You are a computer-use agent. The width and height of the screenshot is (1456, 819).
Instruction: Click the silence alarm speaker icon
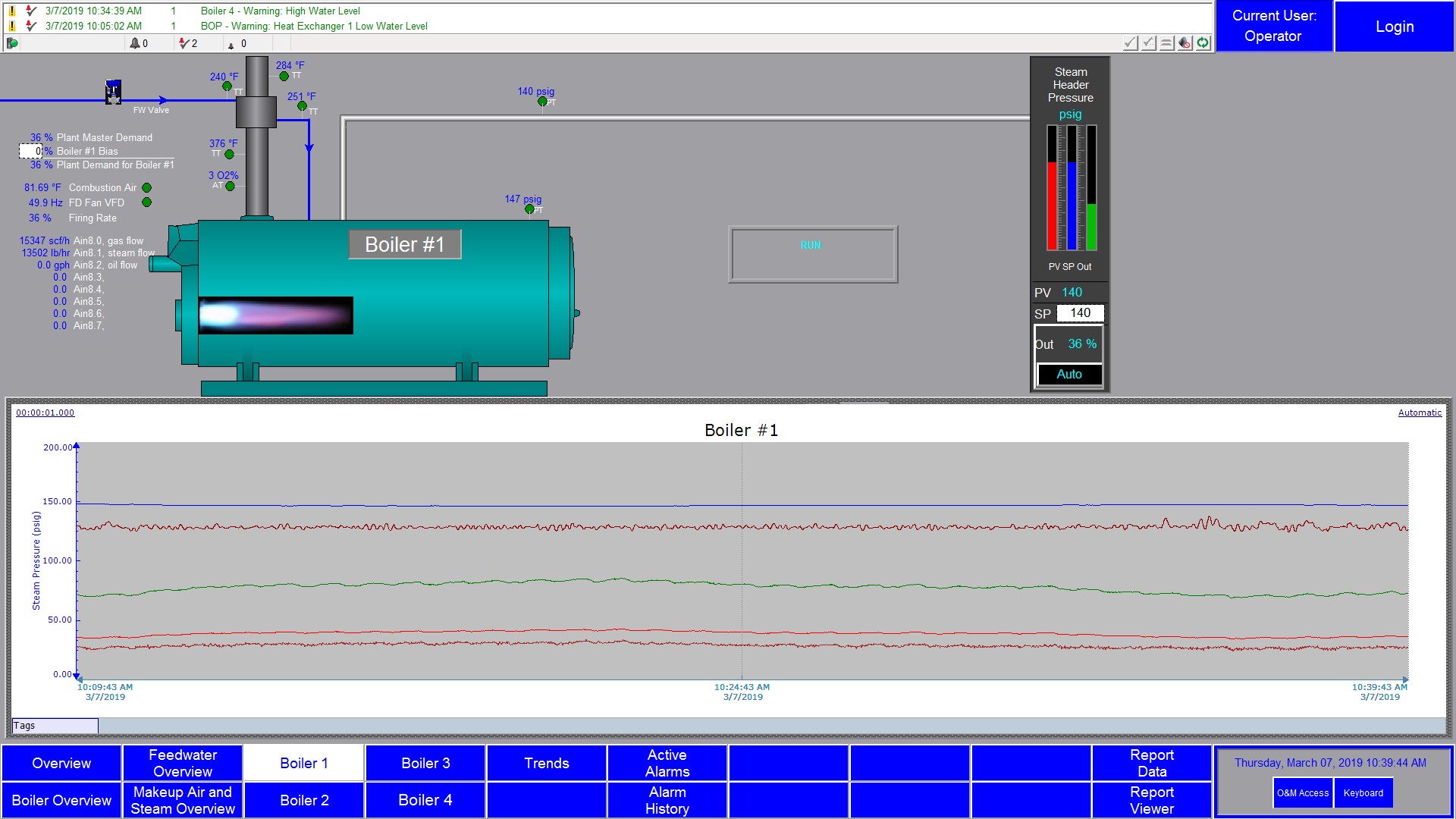pos(1185,43)
